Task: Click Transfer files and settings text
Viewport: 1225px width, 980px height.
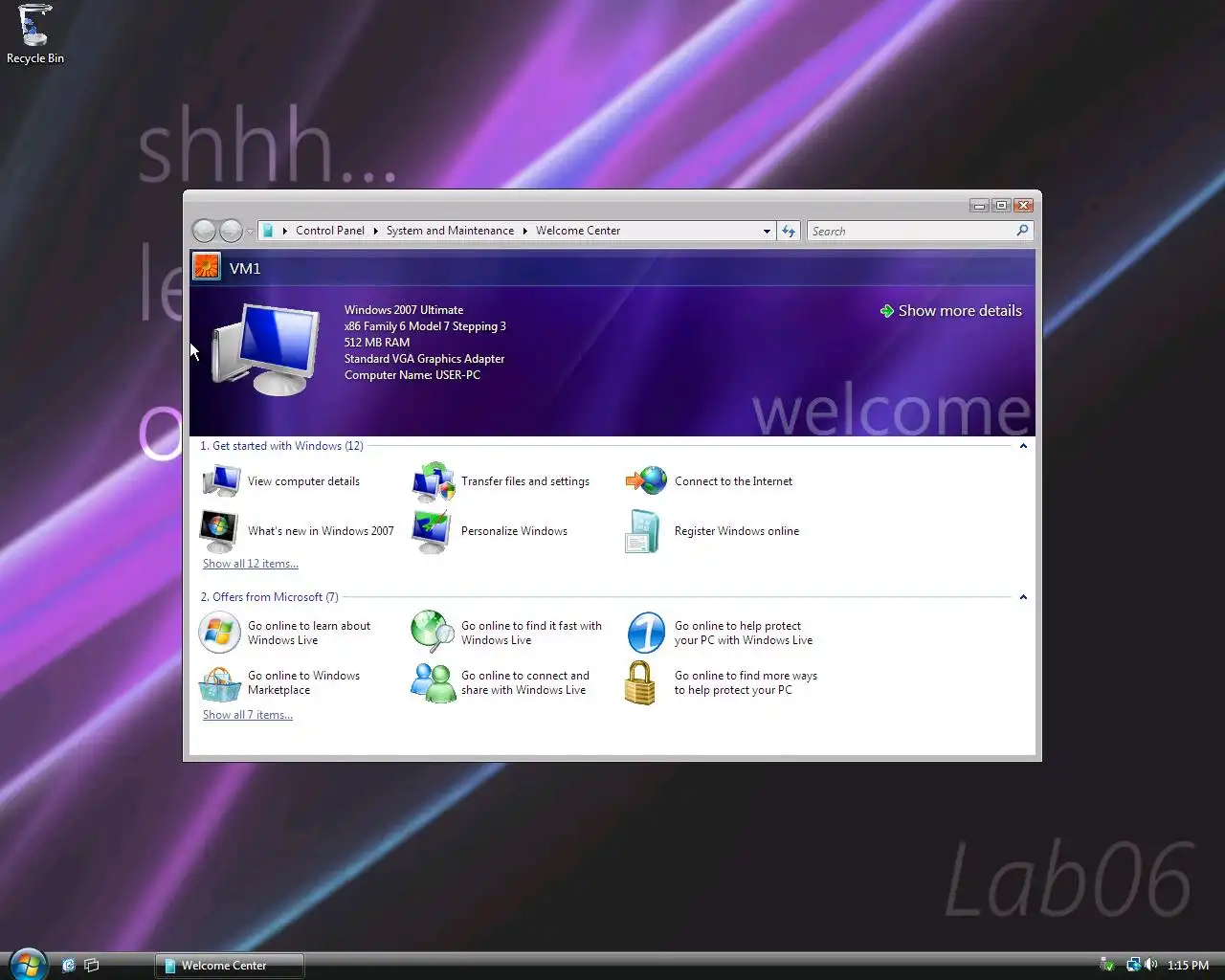Action: (x=525, y=481)
